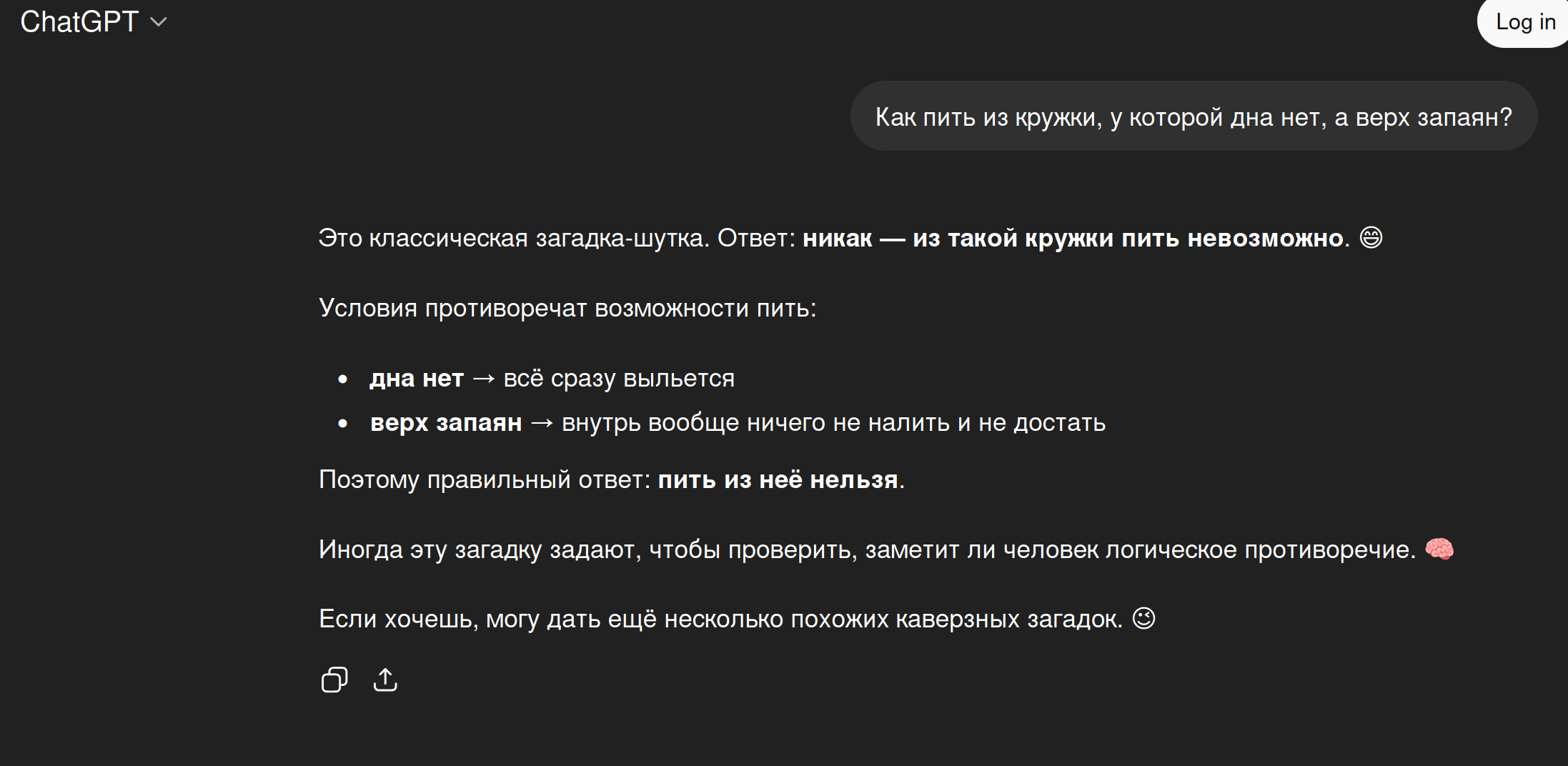The width and height of the screenshot is (1568, 766).
Task: Click the bold text 'никак — из такой кружки пить невозможно'
Action: coord(1073,238)
